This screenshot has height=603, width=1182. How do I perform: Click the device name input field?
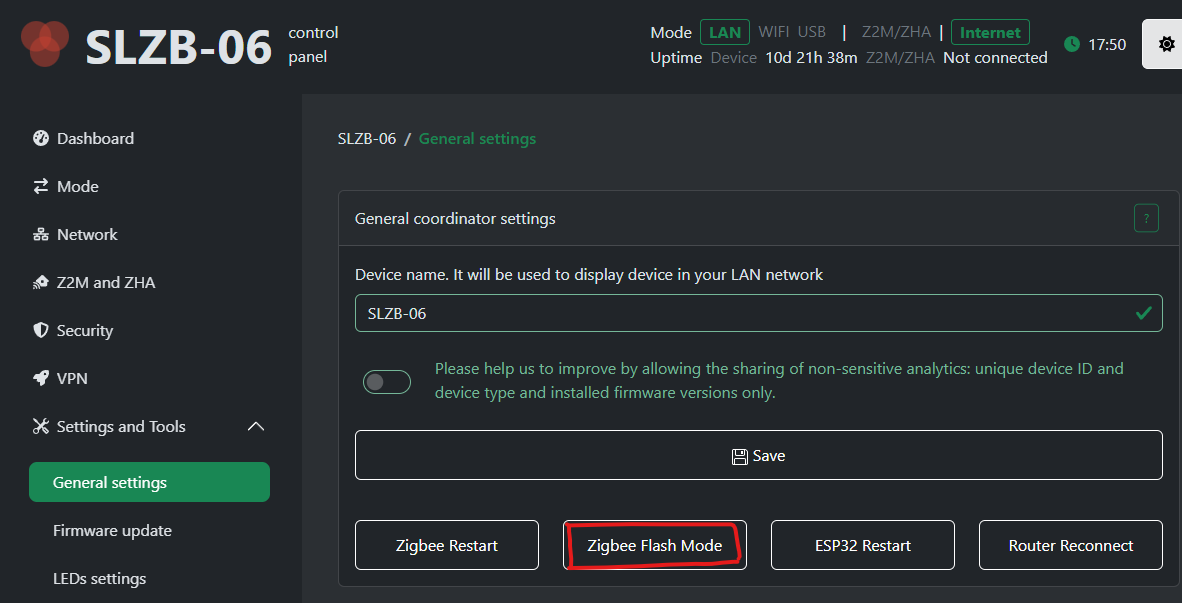(x=758, y=312)
